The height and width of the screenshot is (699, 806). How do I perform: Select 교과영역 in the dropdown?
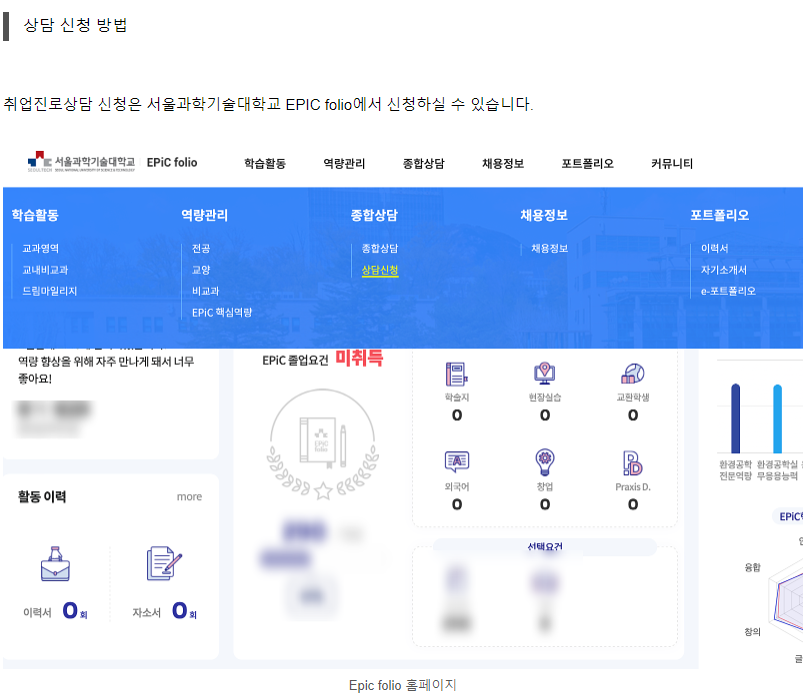point(41,248)
